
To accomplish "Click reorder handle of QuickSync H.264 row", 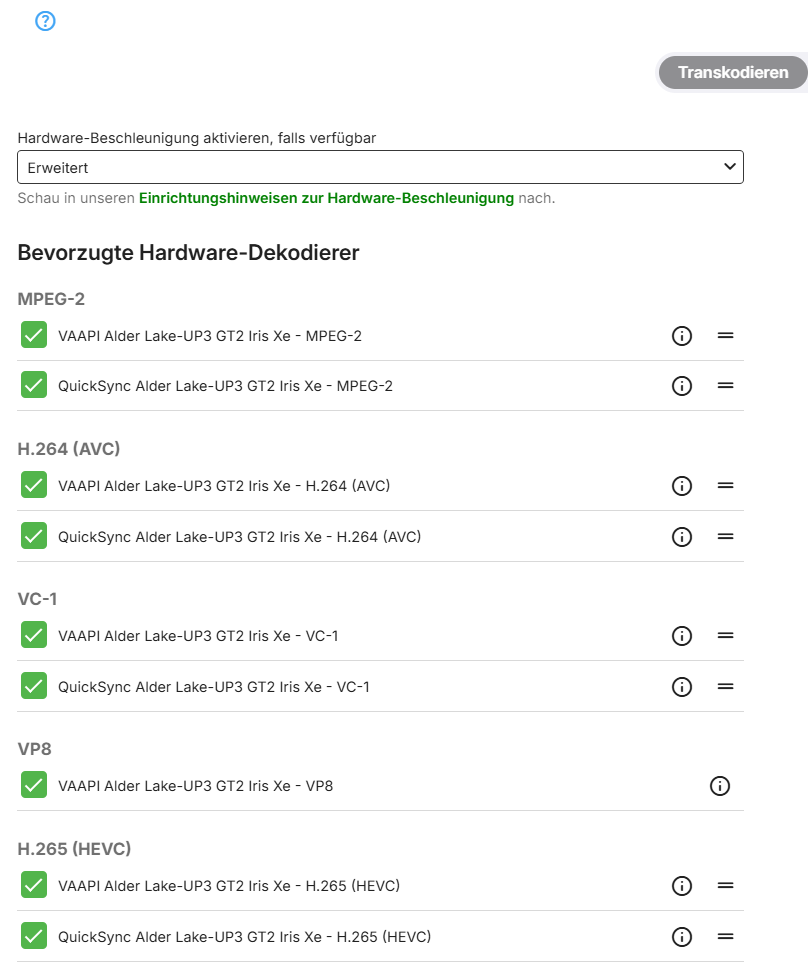I will pyautogui.click(x=726, y=537).
